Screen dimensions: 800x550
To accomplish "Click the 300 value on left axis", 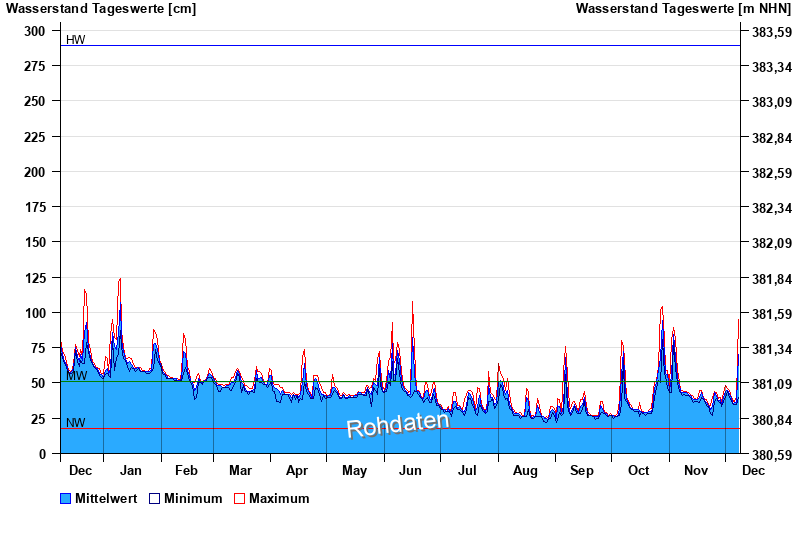I will click(35, 31).
